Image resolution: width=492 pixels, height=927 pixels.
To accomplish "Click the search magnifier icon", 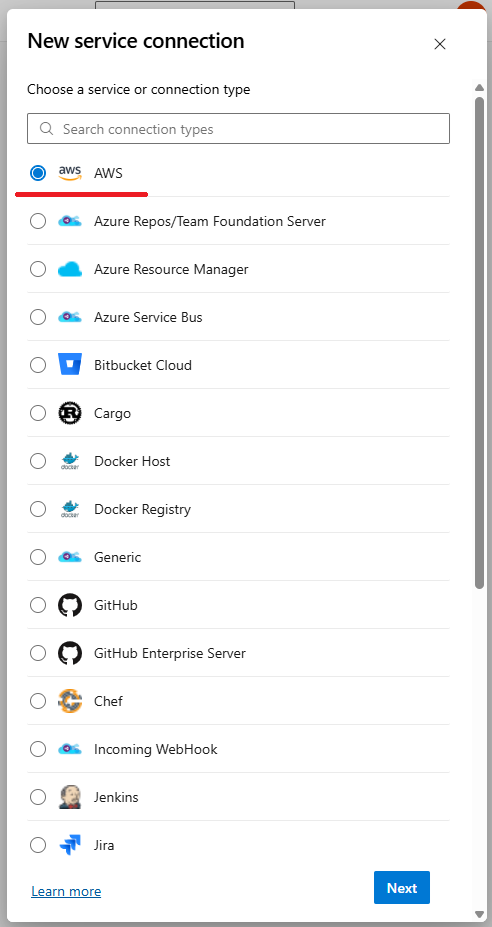I will coord(47,128).
